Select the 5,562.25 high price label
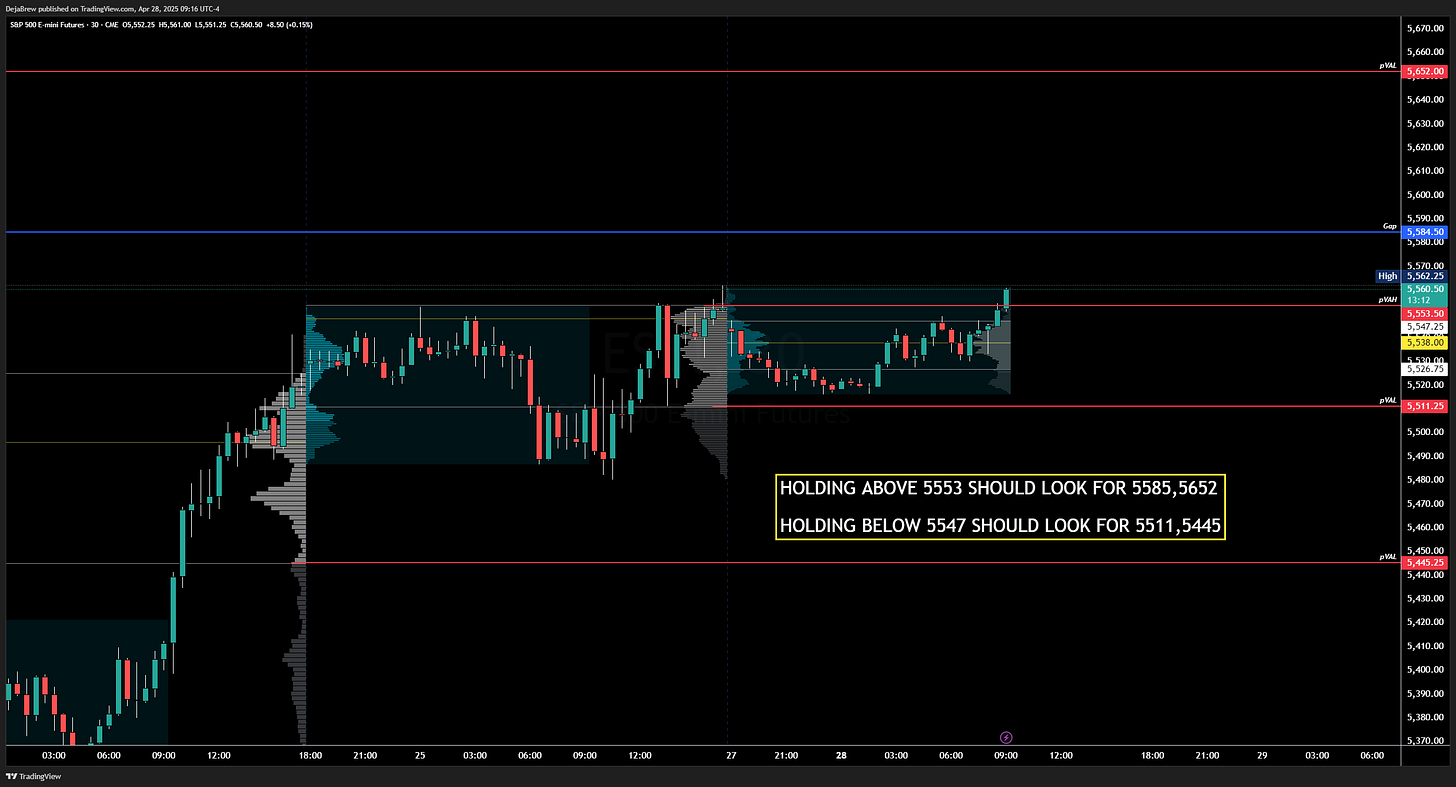 (1424, 276)
